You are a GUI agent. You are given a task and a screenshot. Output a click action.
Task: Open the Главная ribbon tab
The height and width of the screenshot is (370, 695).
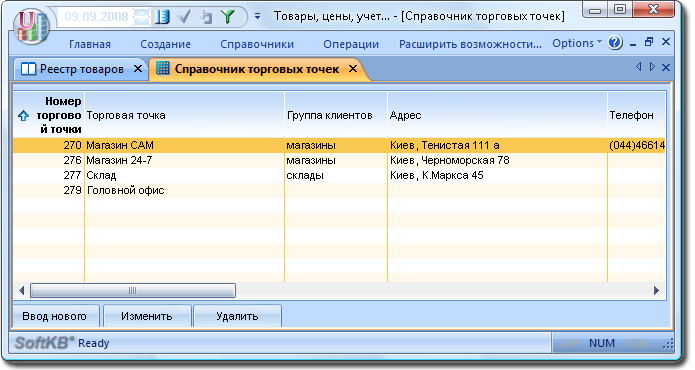(x=90, y=44)
